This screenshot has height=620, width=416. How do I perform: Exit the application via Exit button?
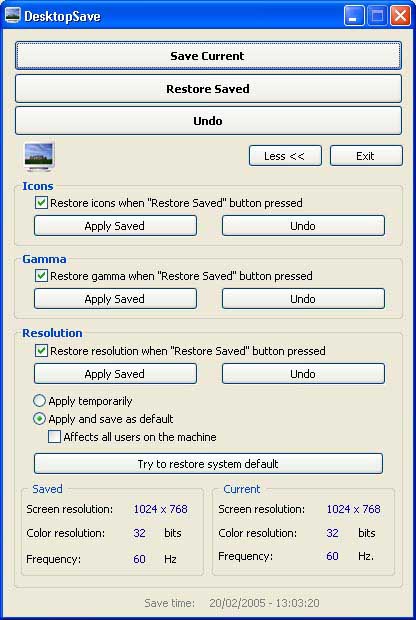coord(366,156)
